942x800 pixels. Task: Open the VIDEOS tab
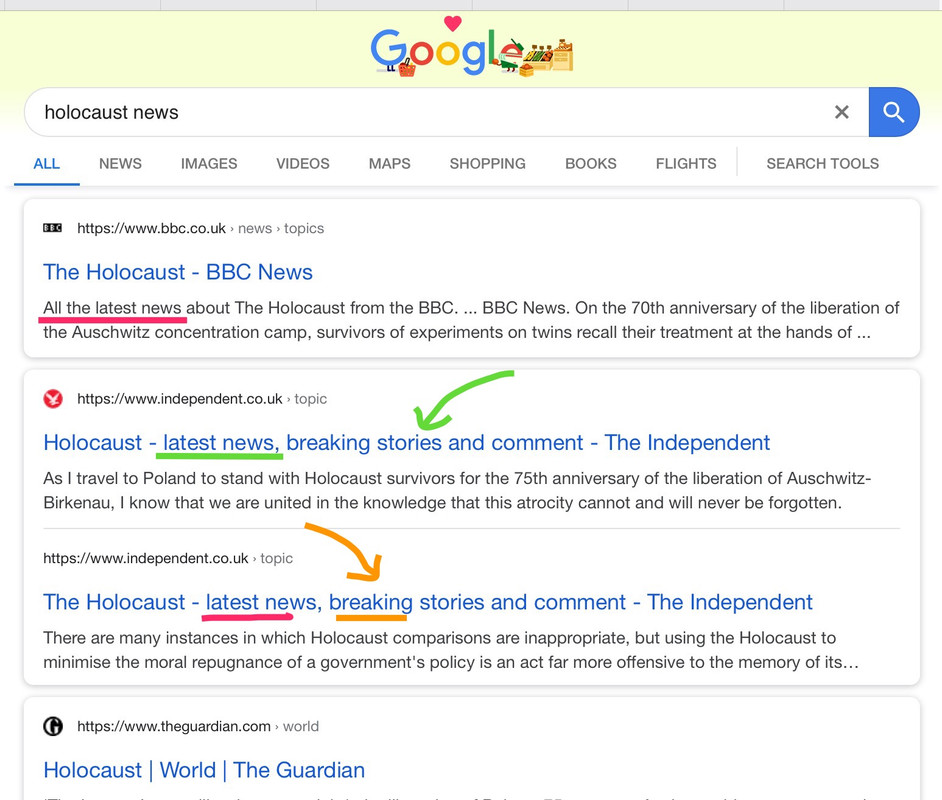(x=303, y=164)
